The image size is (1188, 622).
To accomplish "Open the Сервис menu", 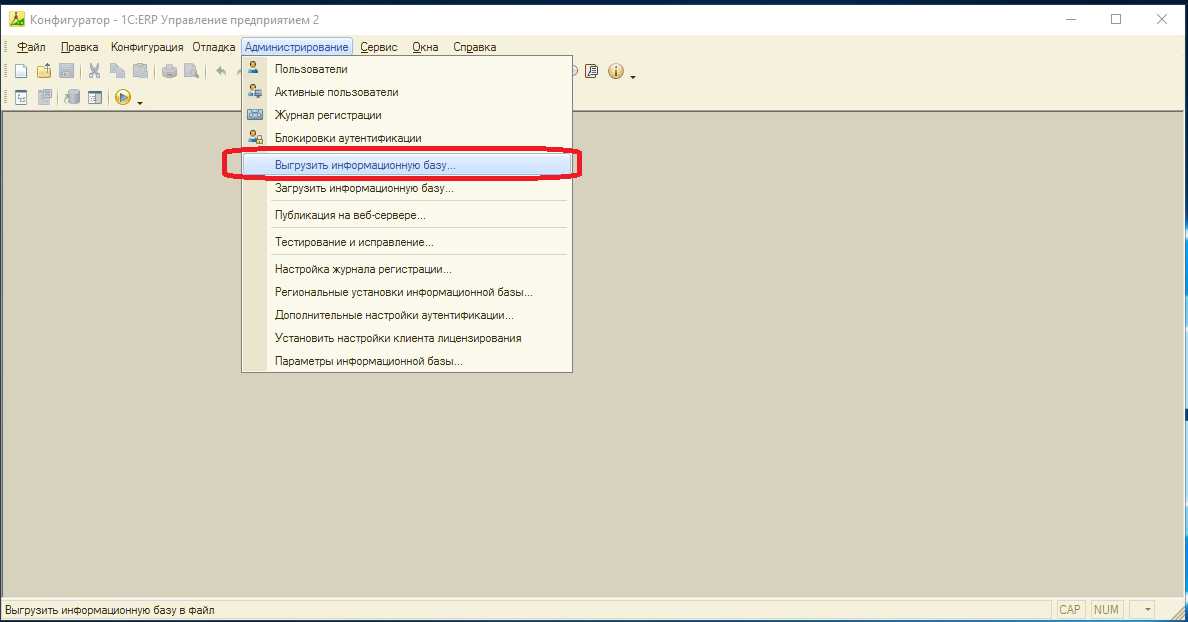I will point(379,47).
